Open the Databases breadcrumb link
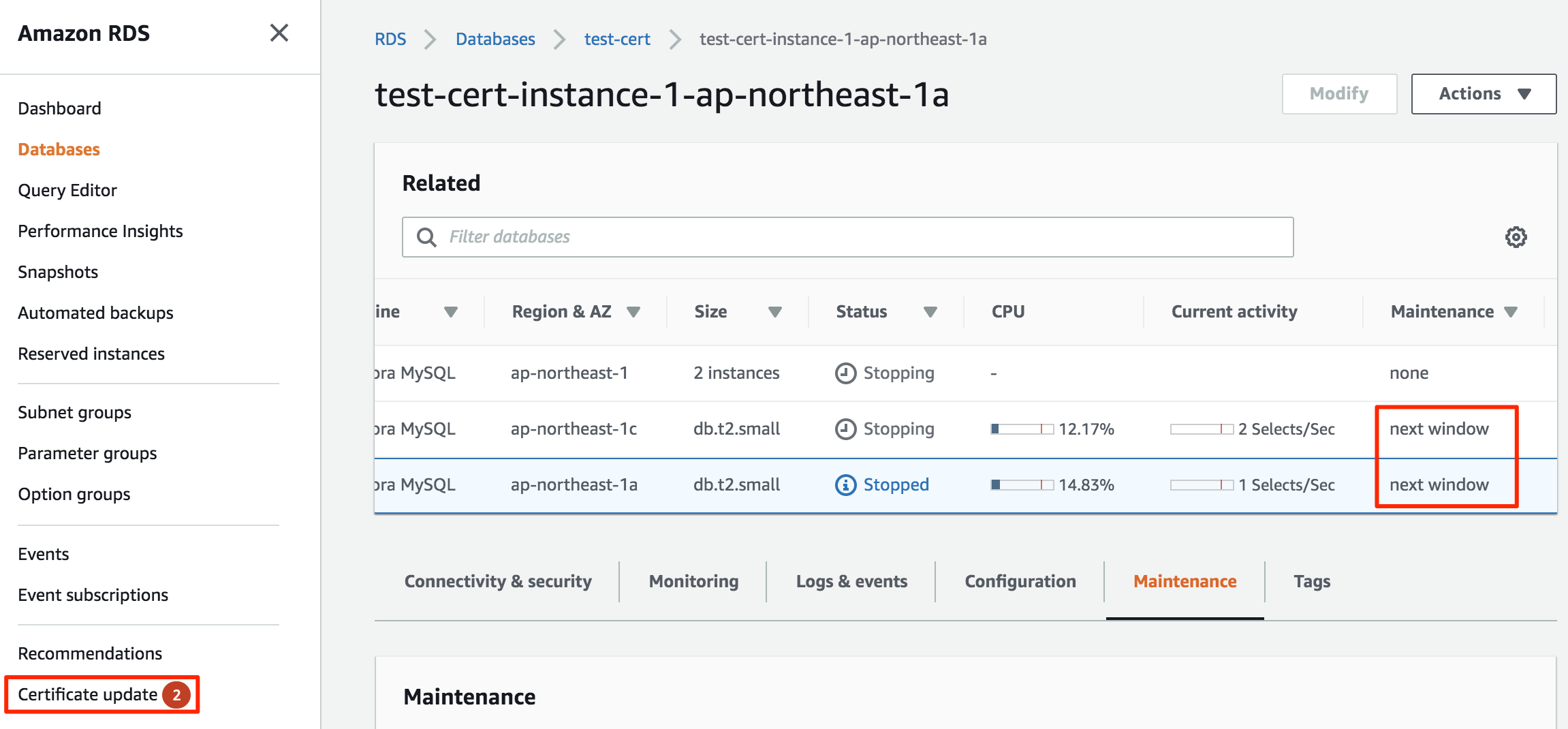The image size is (1568, 729). pyautogui.click(x=495, y=39)
